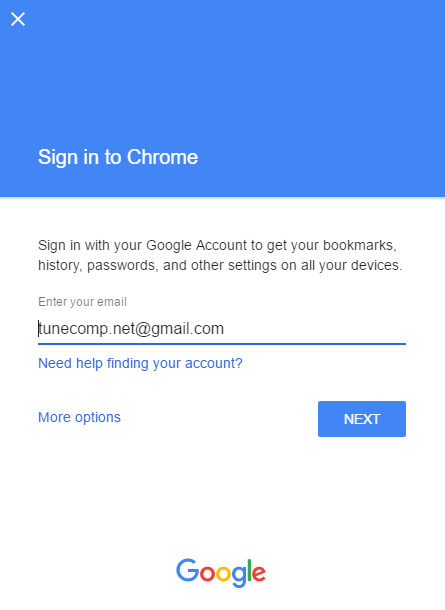
Task: Click the lowercase blue g in Google logo
Action: tap(238, 577)
